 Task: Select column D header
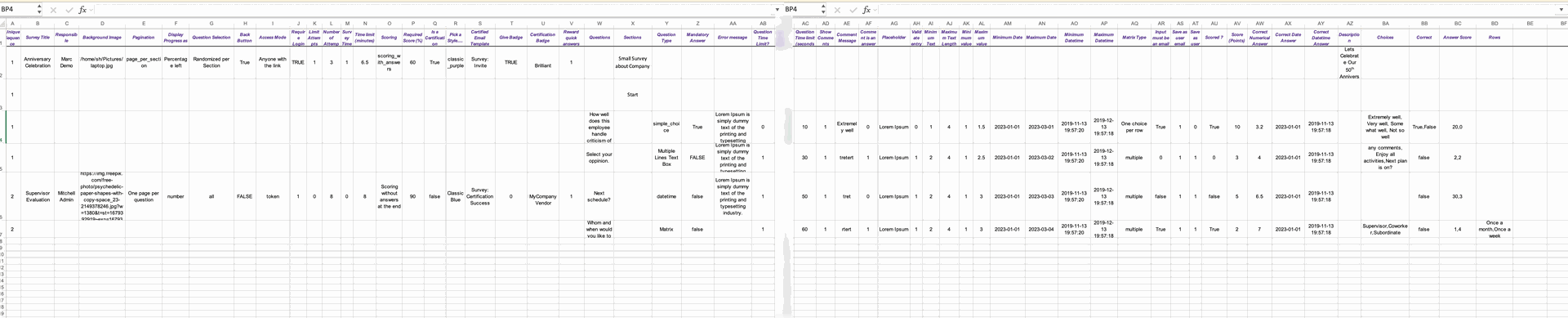pos(102,24)
